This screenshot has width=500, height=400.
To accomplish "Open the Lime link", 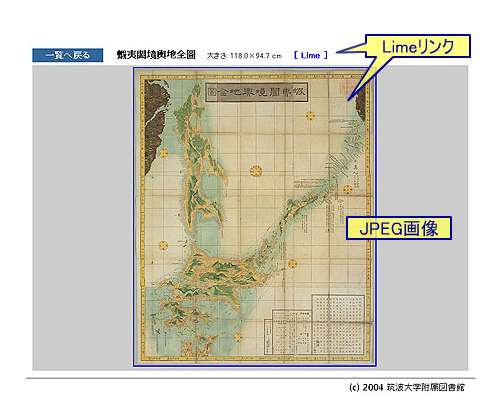I will tap(311, 55).
